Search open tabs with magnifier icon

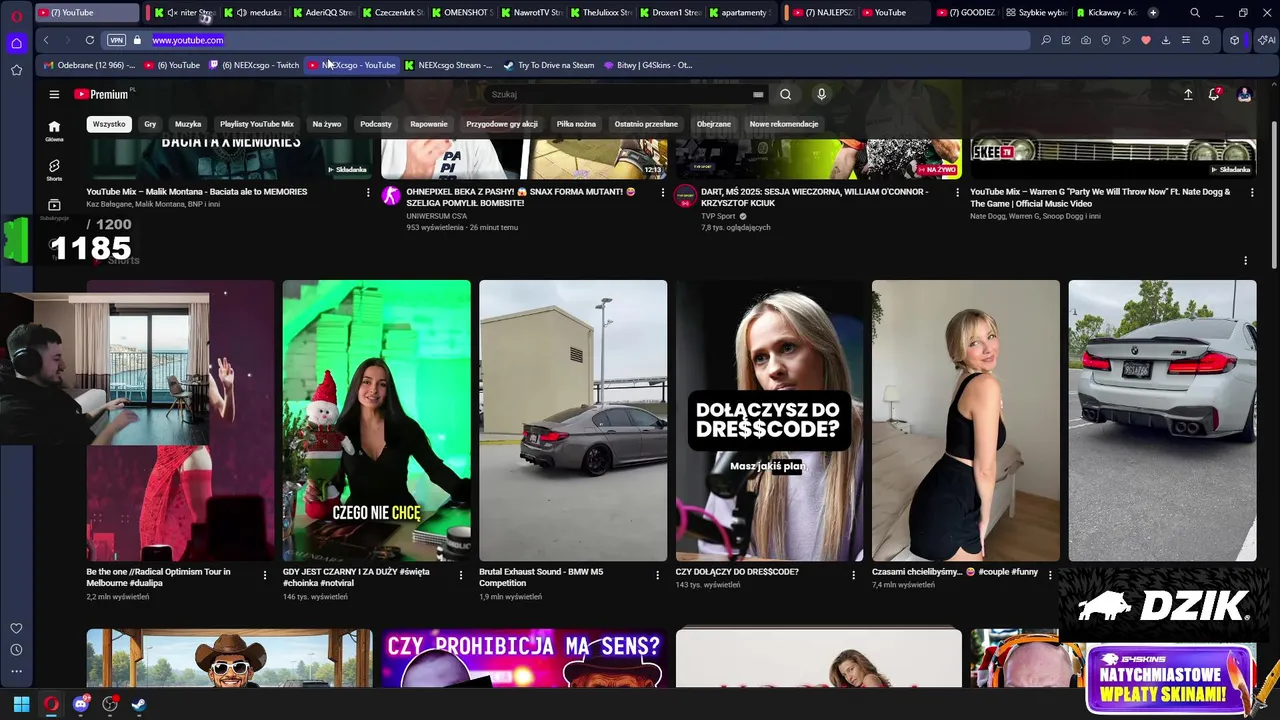[x=1195, y=13]
